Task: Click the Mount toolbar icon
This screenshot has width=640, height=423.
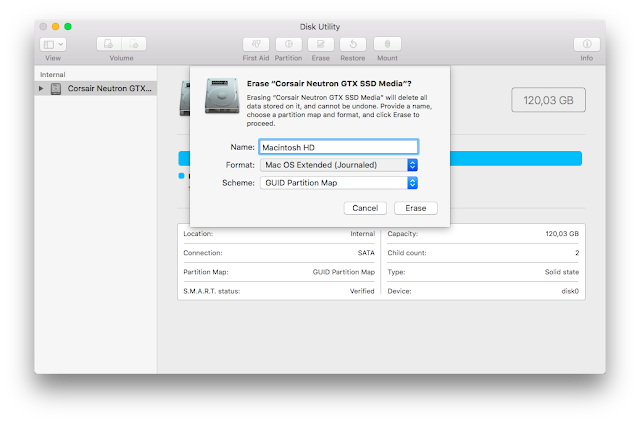Action: (x=387, y=44)
